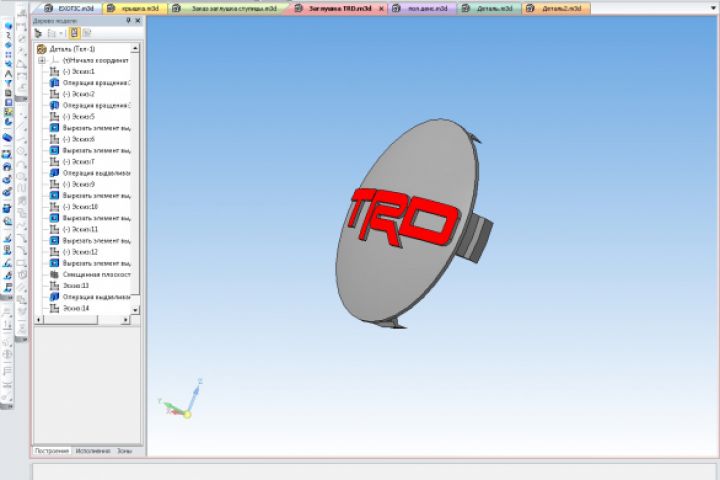The height and width of the screenshot is (480, 720).
Task: Select Эскиз:14 in the model tree
Action: tap(70, 308)
